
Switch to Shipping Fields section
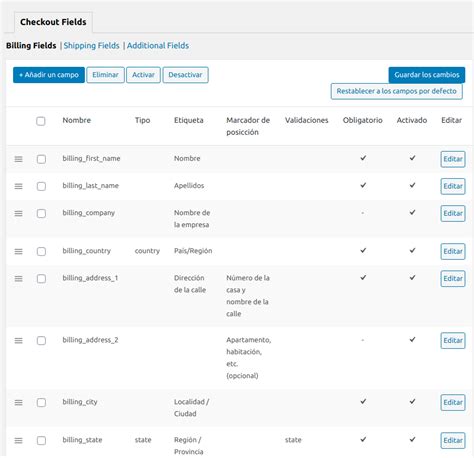click(91, 46)
